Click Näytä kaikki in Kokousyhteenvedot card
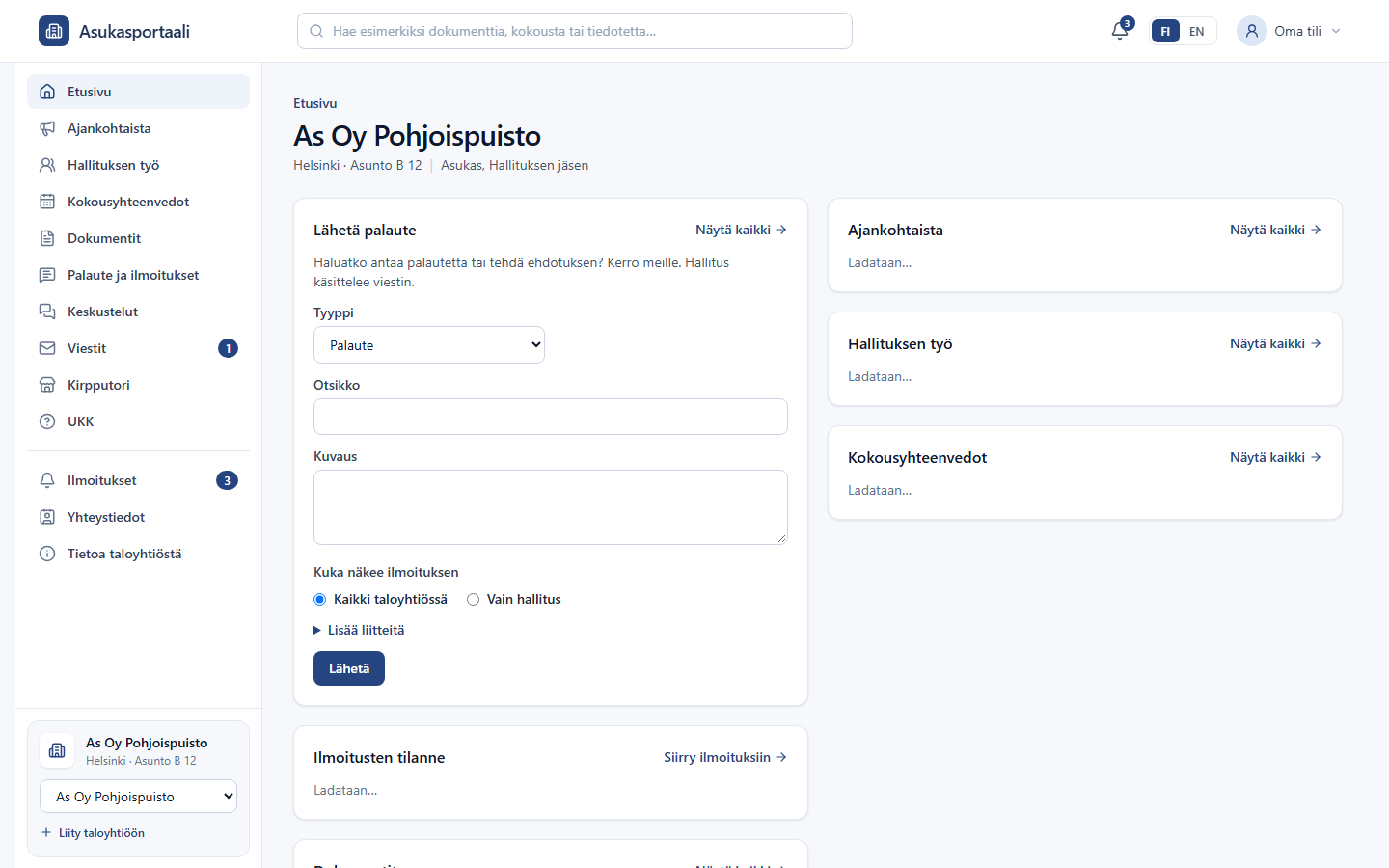 tap(1275, 457)
